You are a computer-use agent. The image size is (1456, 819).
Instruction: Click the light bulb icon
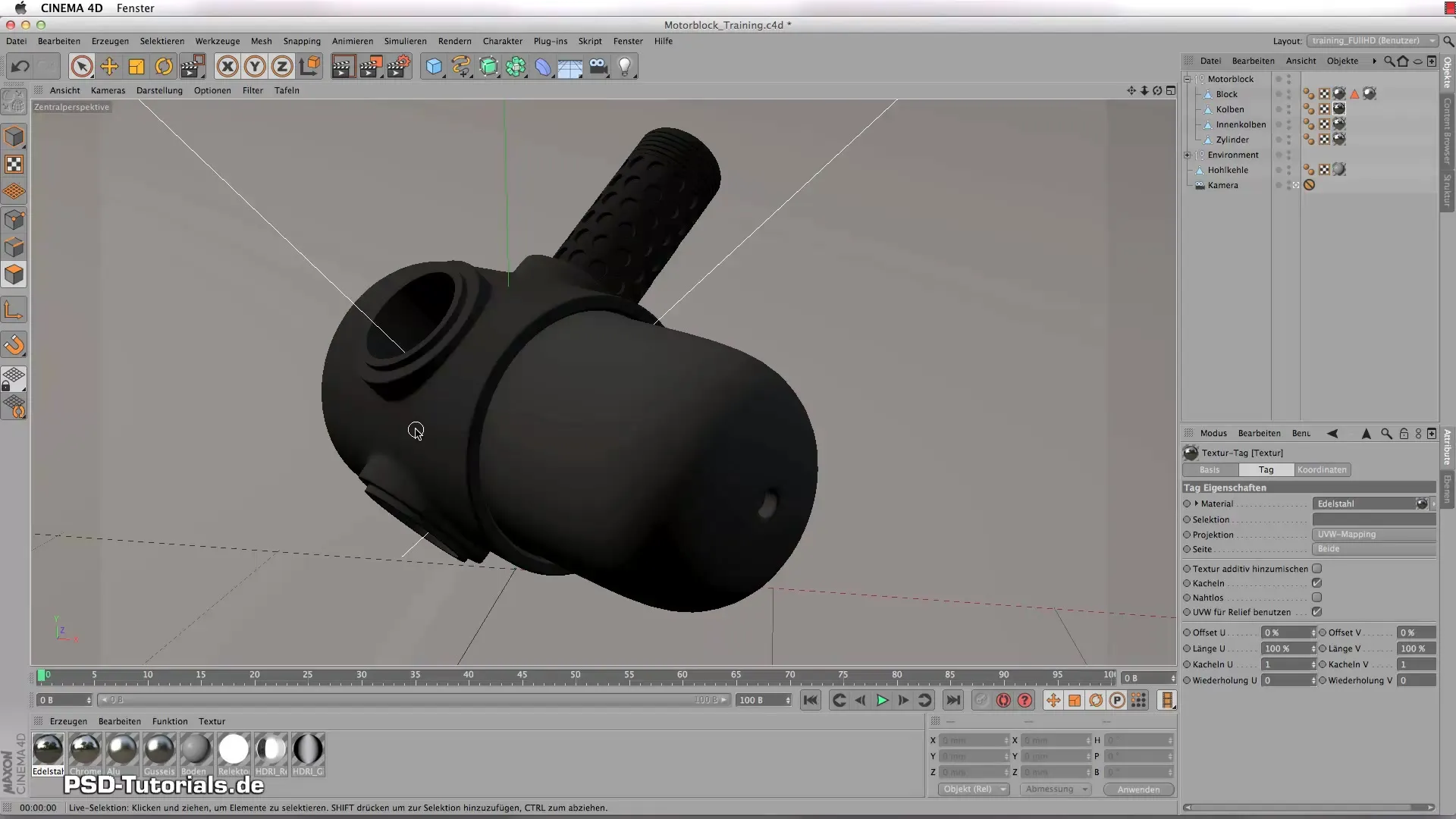pyautogui.click(x=625, y=67)
